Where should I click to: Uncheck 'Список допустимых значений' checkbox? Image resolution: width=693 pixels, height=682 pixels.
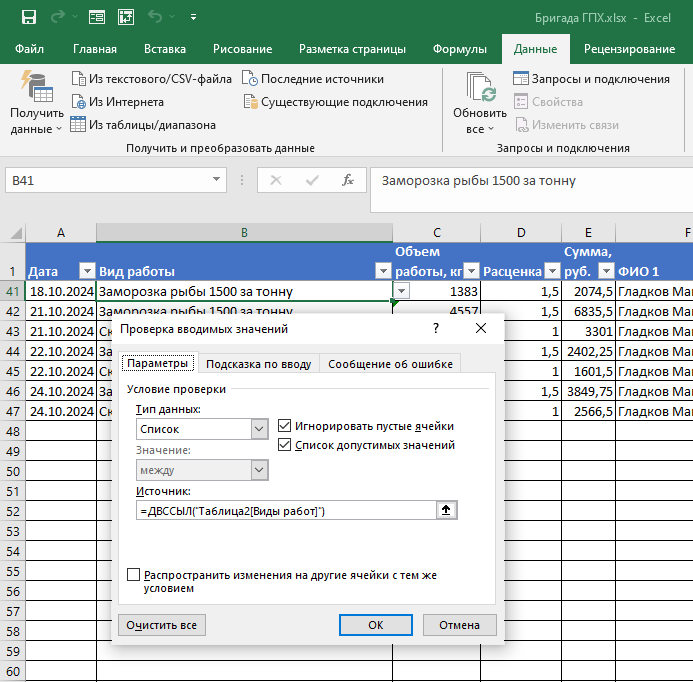tap(285, 445)
